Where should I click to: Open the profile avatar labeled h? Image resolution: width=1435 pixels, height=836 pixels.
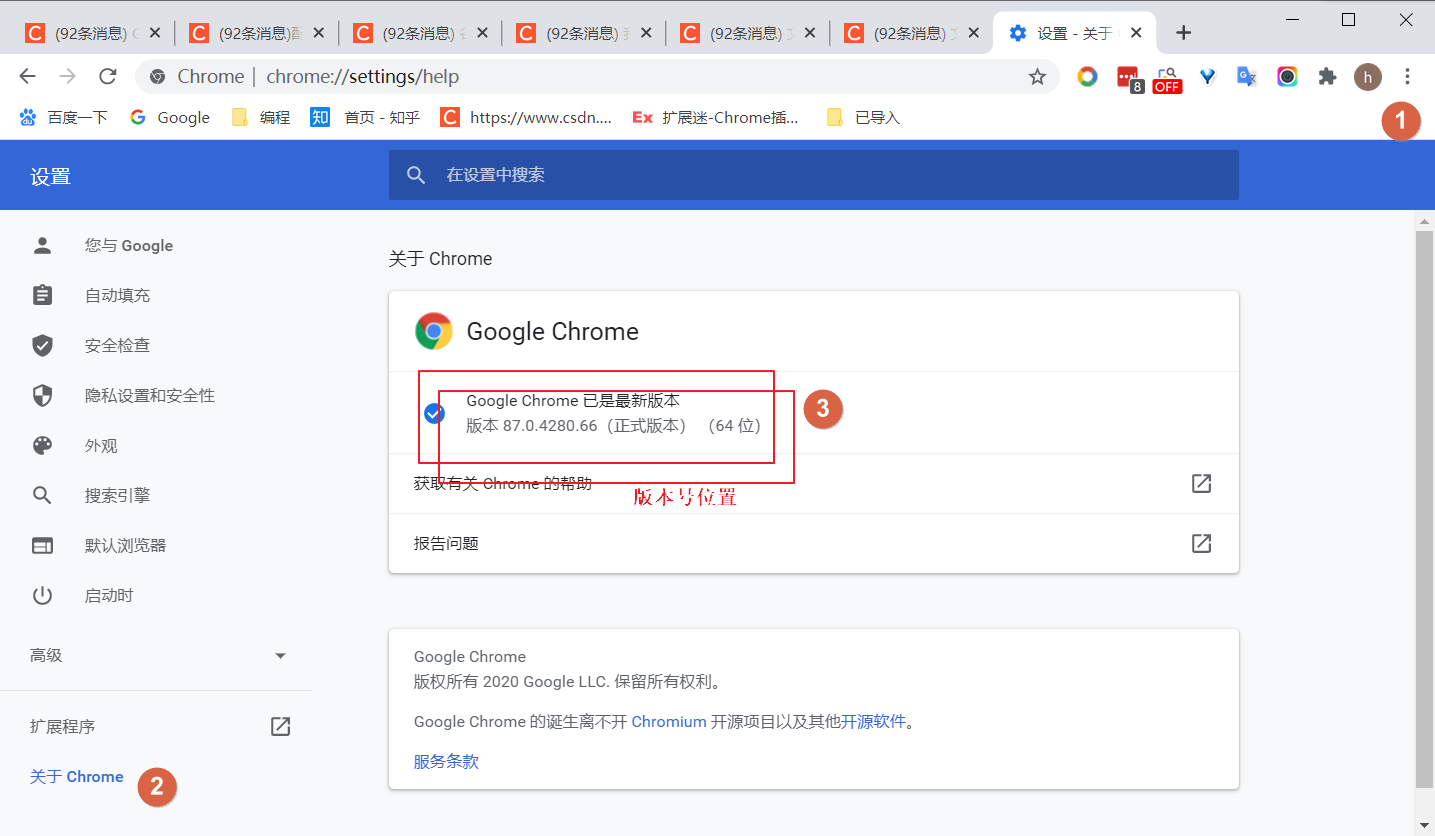pyautogui.click(x=1367, y=77)
